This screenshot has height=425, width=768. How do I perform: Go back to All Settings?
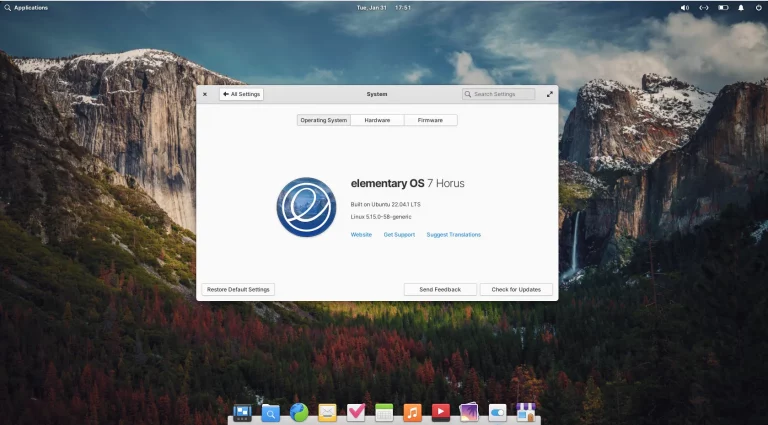pyautogui.click(x=241, y=94)
